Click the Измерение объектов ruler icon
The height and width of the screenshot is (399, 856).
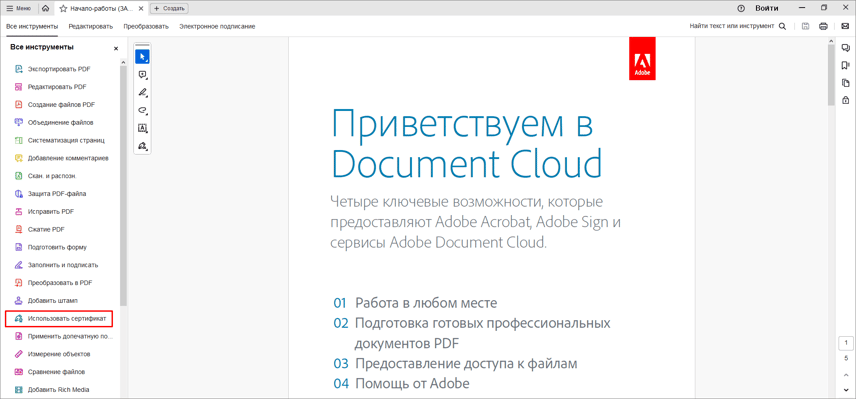pos(19,354)
